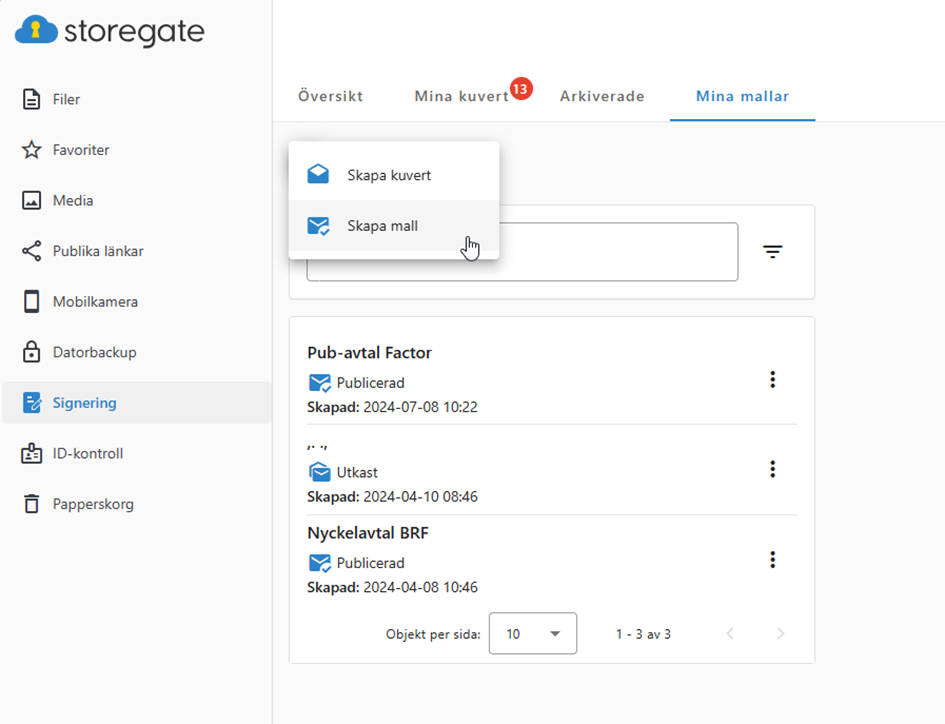945x724 pixels.
Task: Open Datorbackup in the sidebar
Action: 94,352
